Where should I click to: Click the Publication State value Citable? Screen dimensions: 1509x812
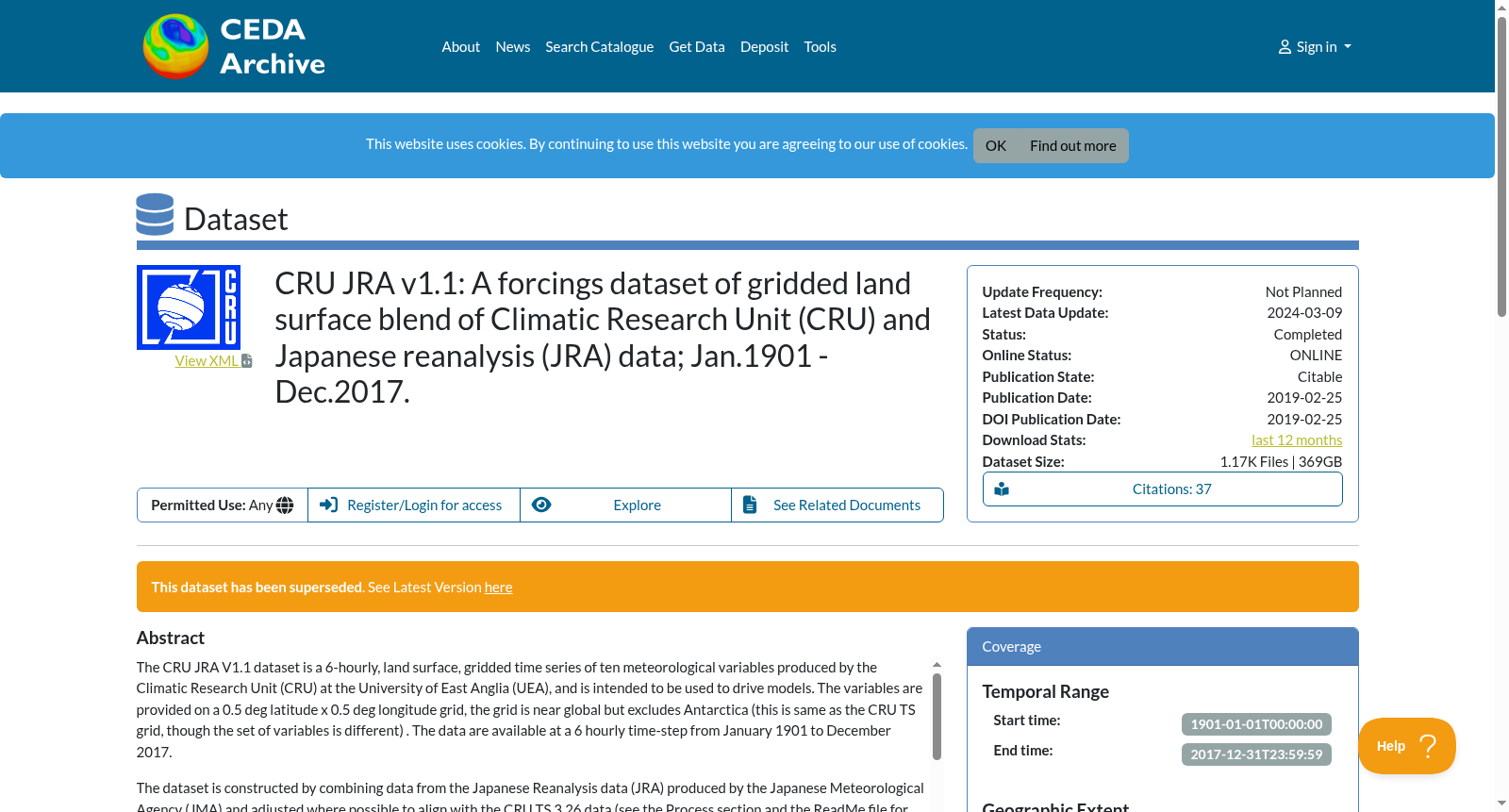tap(1319, 377)
